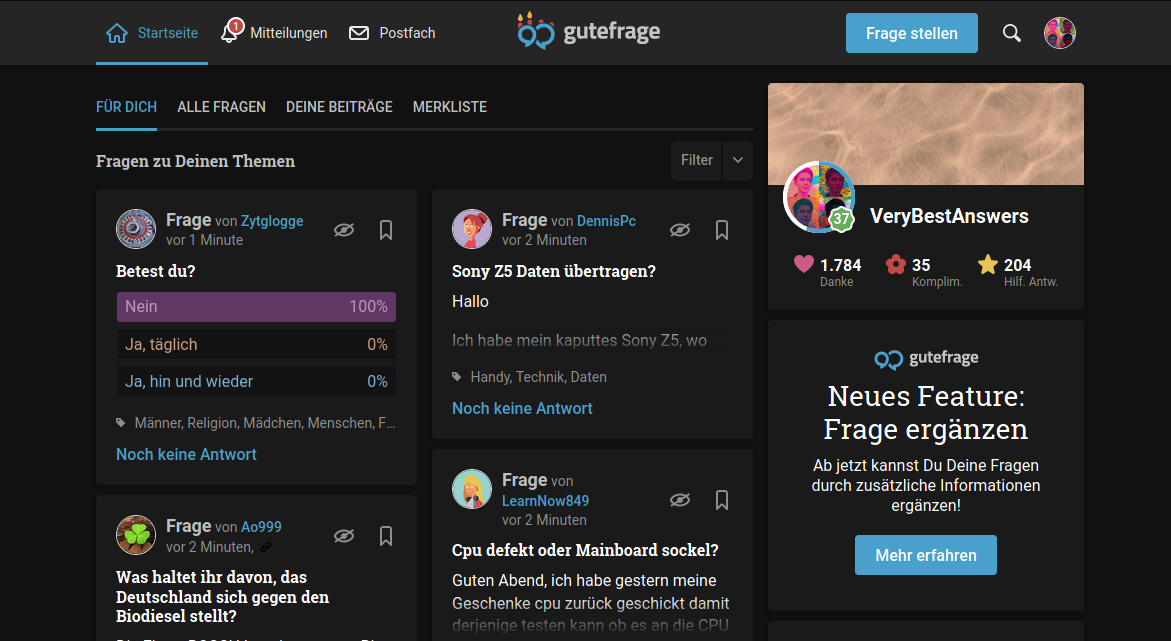This screenshot has width=1171, height=641.
Task: Select the FÜR DICH tab
Action: pos(126,107)
